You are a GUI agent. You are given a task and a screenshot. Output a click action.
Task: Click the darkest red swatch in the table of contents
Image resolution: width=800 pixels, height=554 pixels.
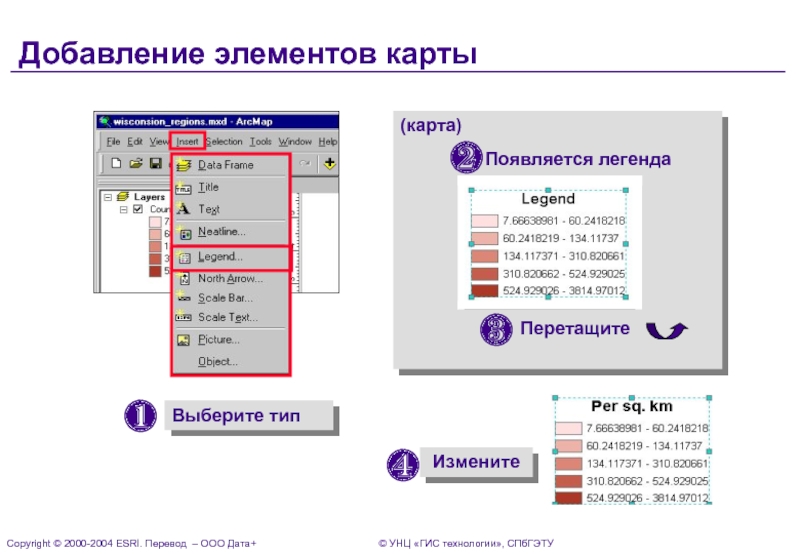[x=155, y=271]
